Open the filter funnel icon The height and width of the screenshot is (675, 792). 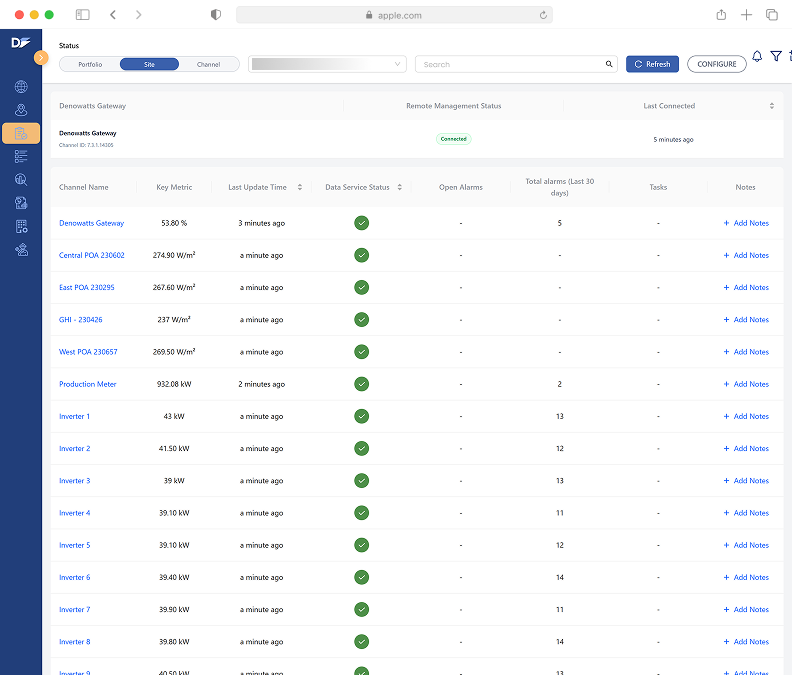click(776, 57)
